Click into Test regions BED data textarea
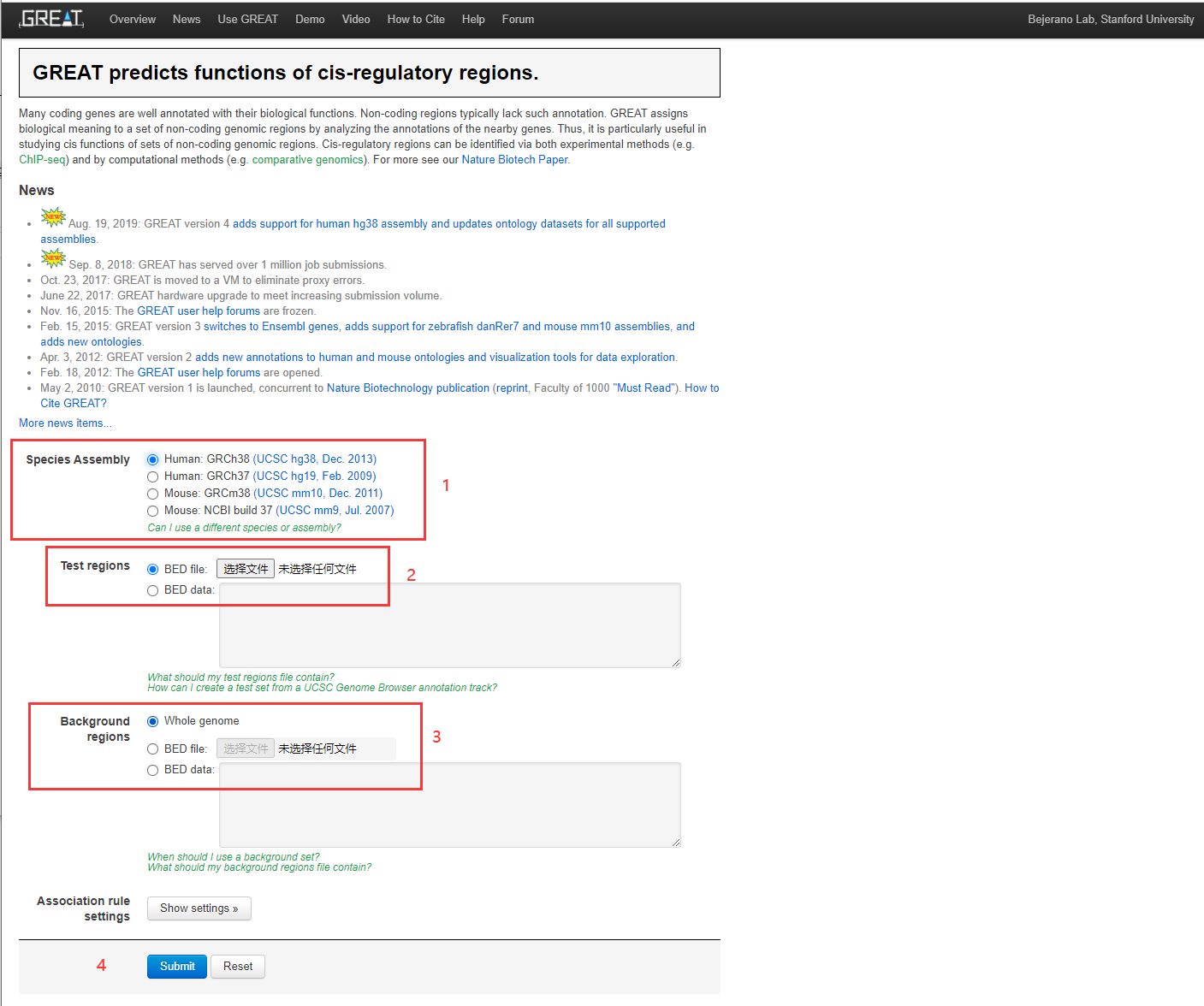The image size is (1204, 1006). click(450, 625)
